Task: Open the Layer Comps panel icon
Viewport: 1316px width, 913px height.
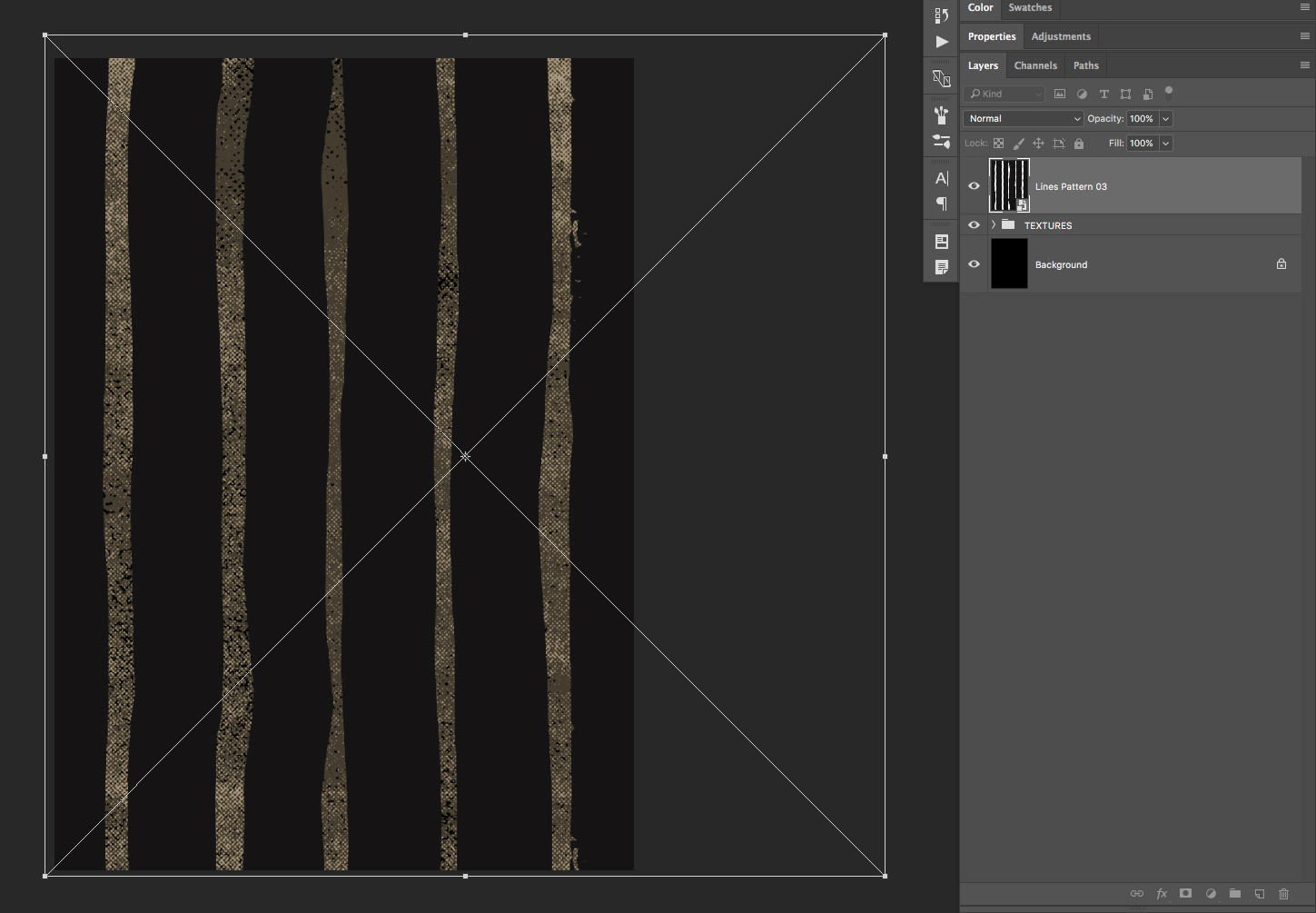Action: tap(942, 242)
